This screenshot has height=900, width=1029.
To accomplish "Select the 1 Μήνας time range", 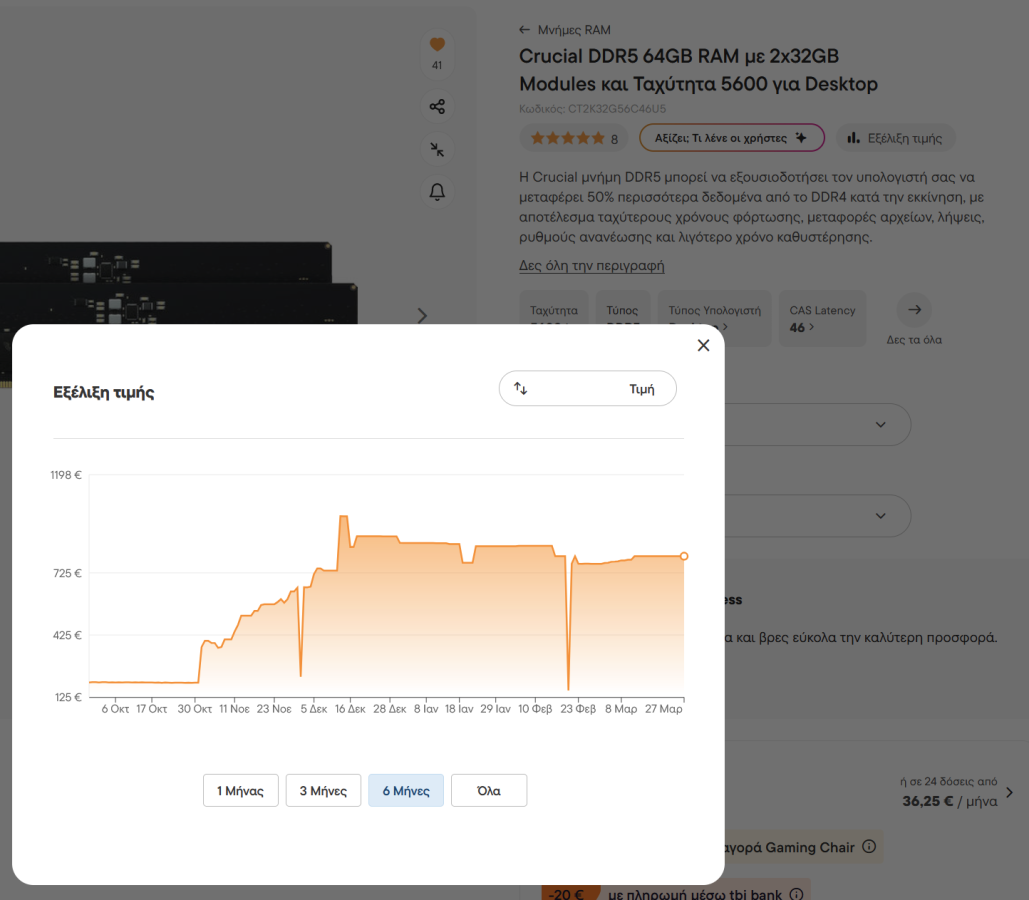I will (240, 790).
